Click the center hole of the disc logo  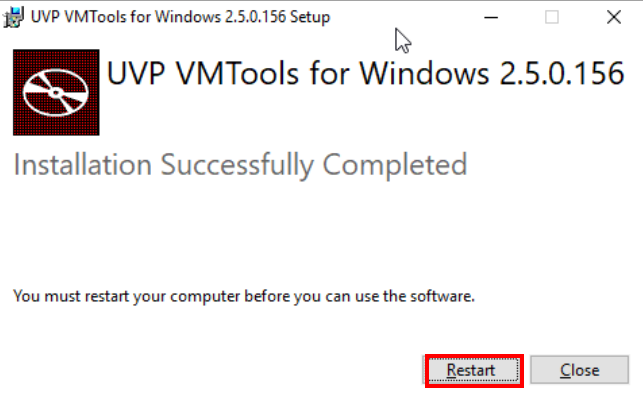pyautogui.click(x=56, y=93)
